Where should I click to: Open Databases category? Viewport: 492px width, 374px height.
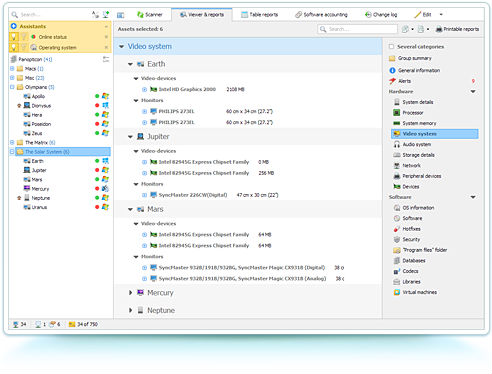(409, 261)
